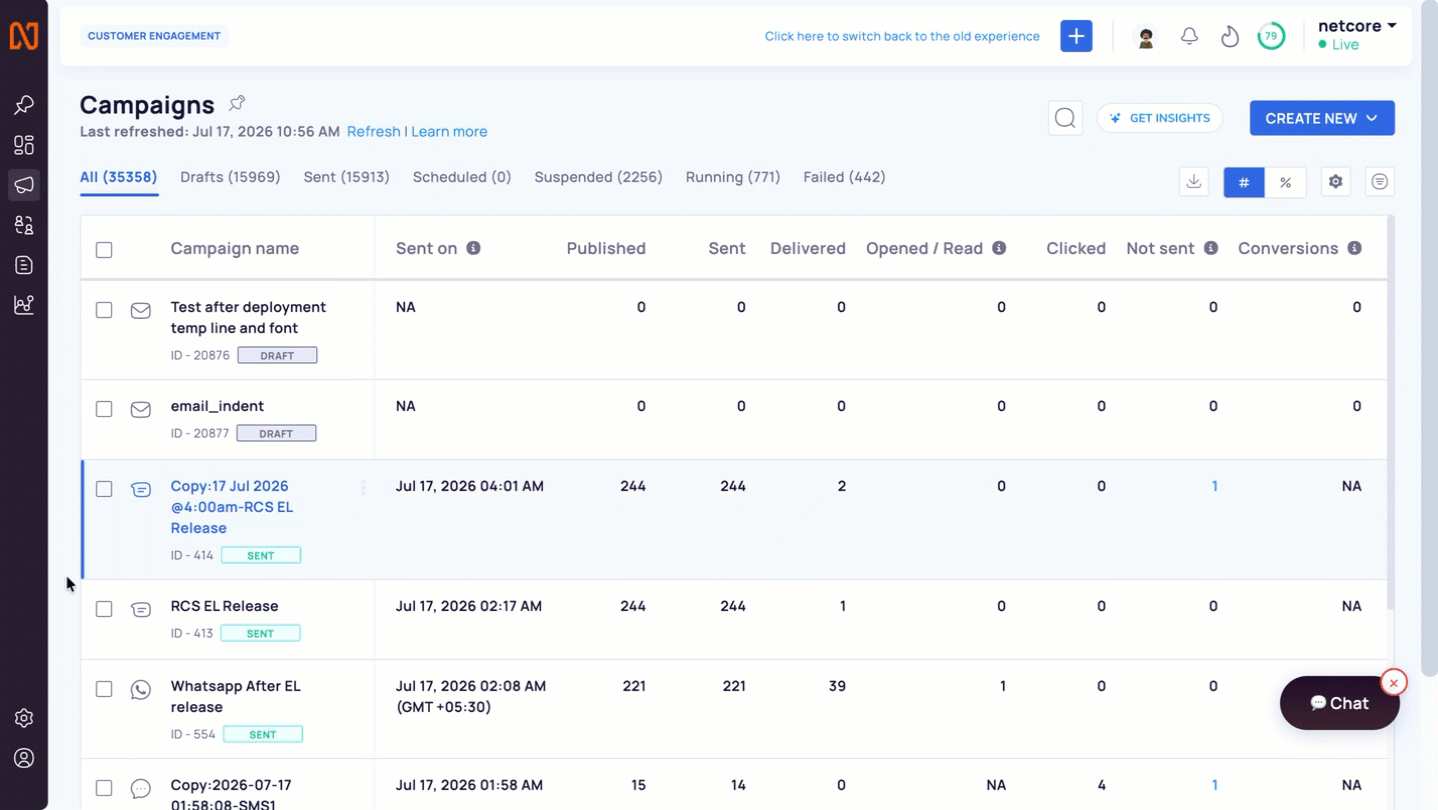Click the GET INSIGHTS button

(x=1160, y=118)
